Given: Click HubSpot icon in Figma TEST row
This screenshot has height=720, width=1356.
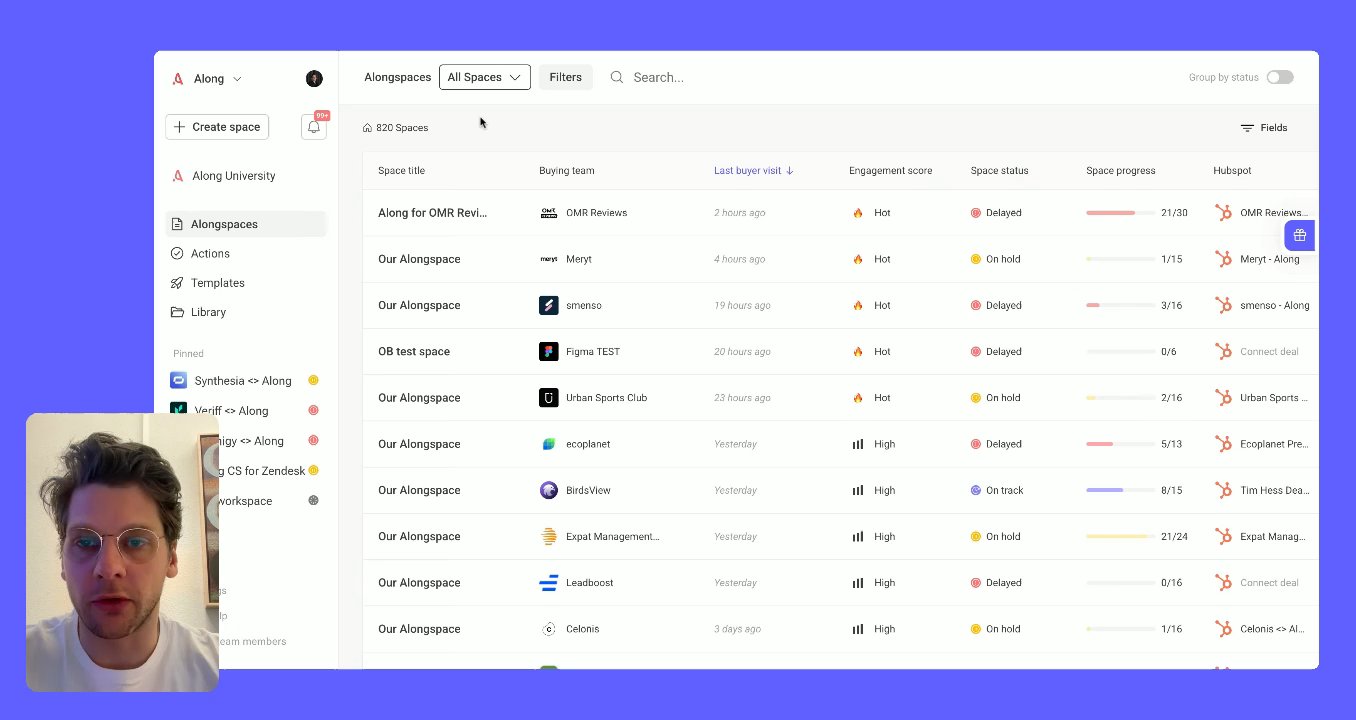Looking at the screenshot, I should (1222, 351).
